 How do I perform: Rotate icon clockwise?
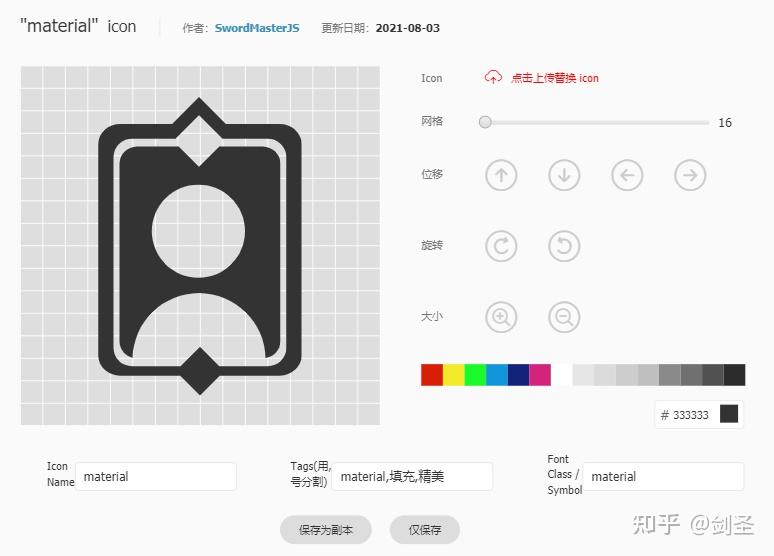coord(501,246)
